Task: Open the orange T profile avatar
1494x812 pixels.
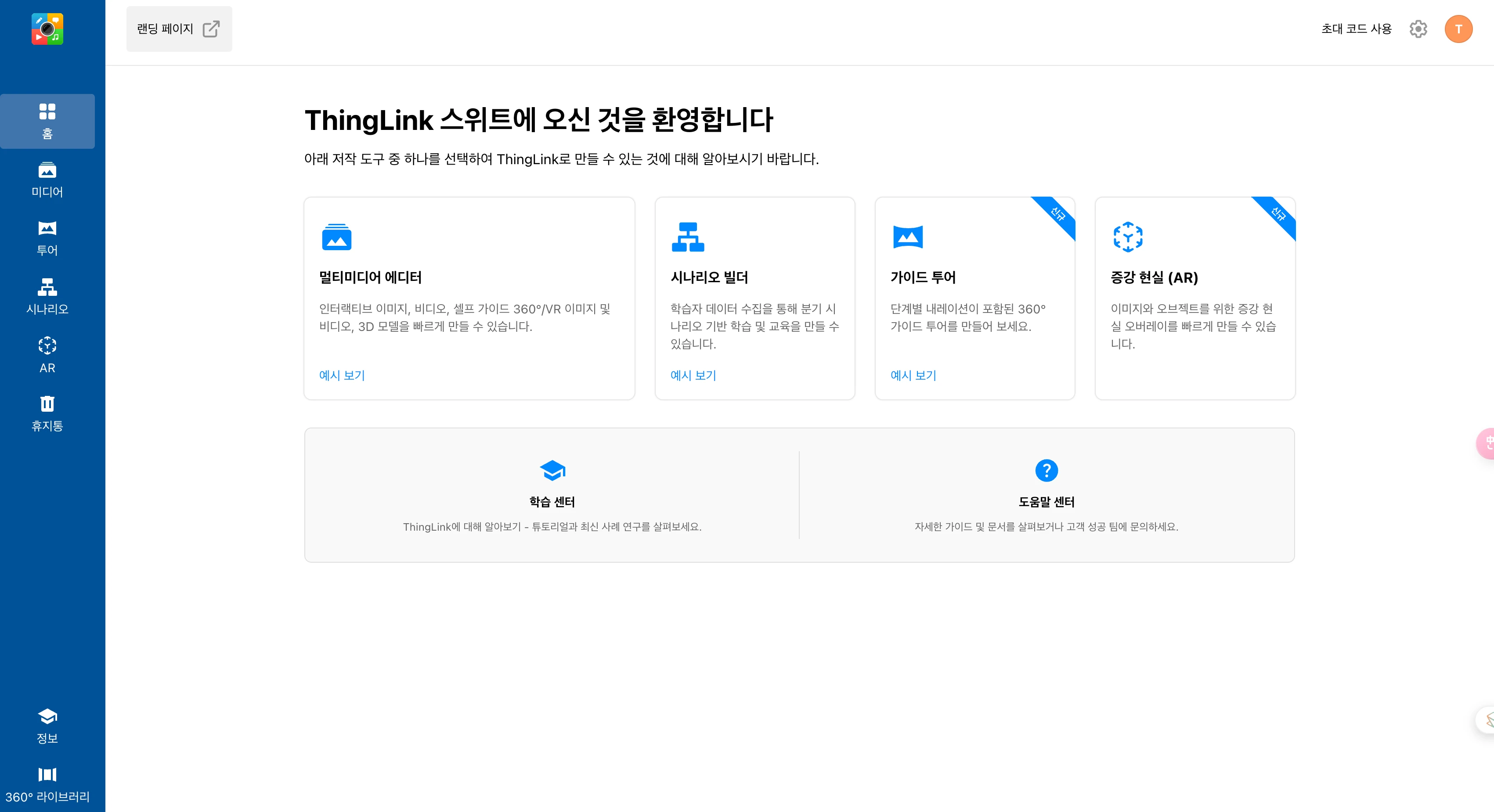Action: click(x=1458, y=29)
